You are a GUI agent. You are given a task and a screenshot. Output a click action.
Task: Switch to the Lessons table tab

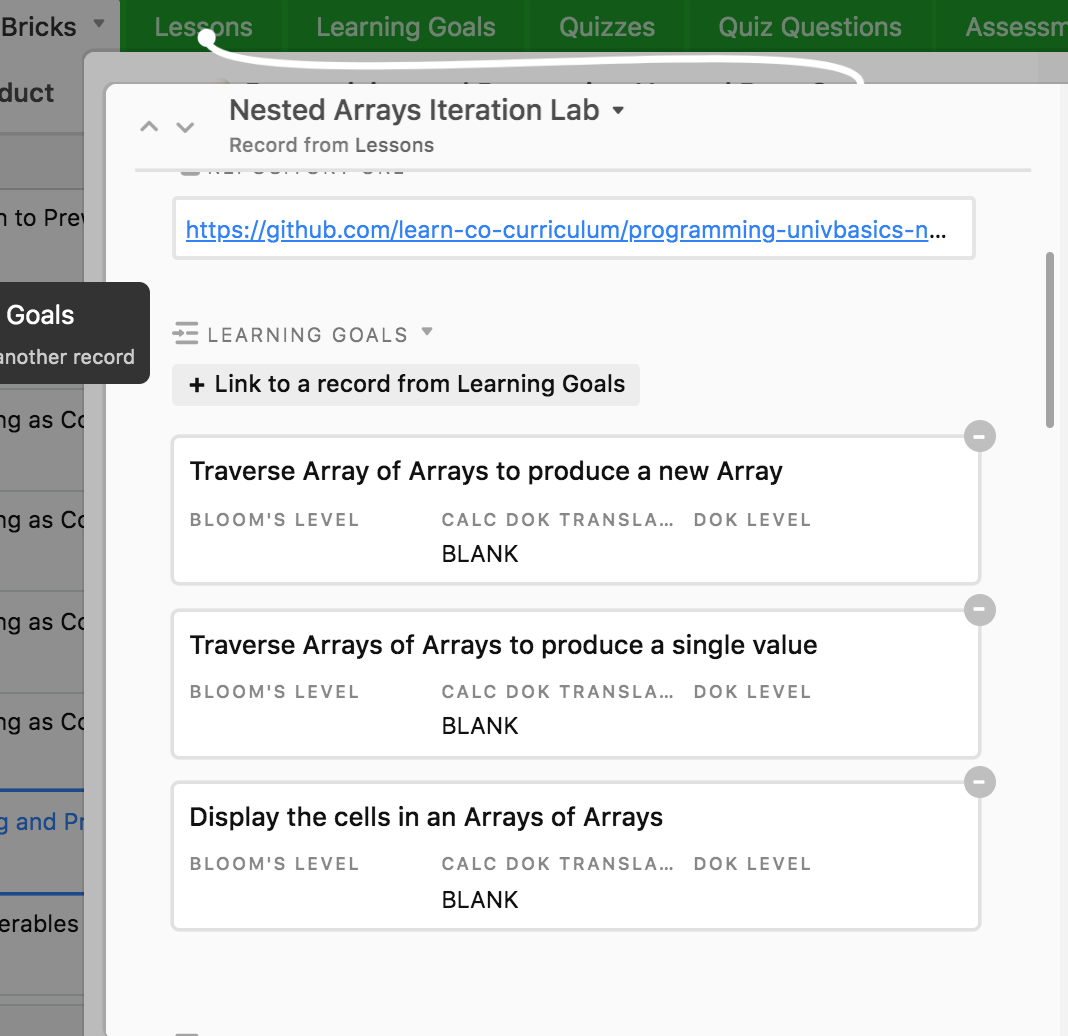[x=203, y=27]
